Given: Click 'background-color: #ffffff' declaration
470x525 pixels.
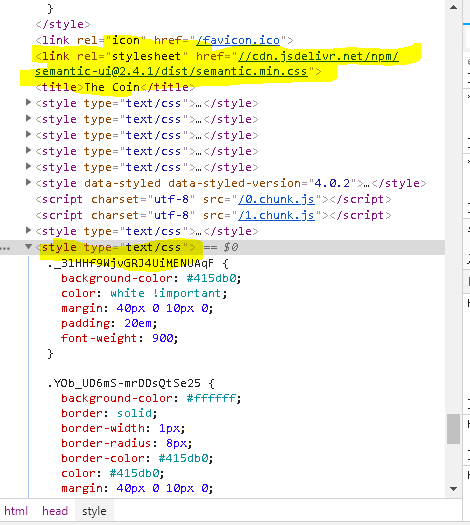Looking at the screenshot, I should tap(151, 398).
